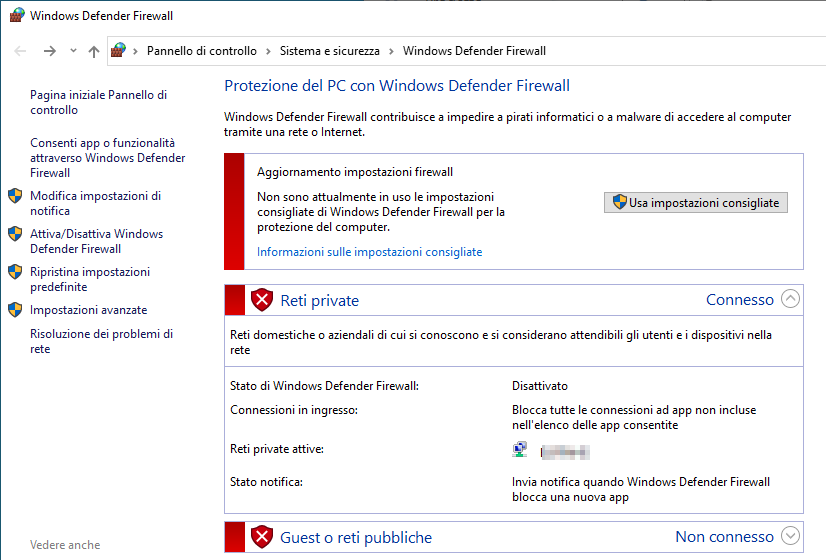Click shield icon beside Ripristina impostazioni predefinite
826x560 pixels.
coord(15,272)
